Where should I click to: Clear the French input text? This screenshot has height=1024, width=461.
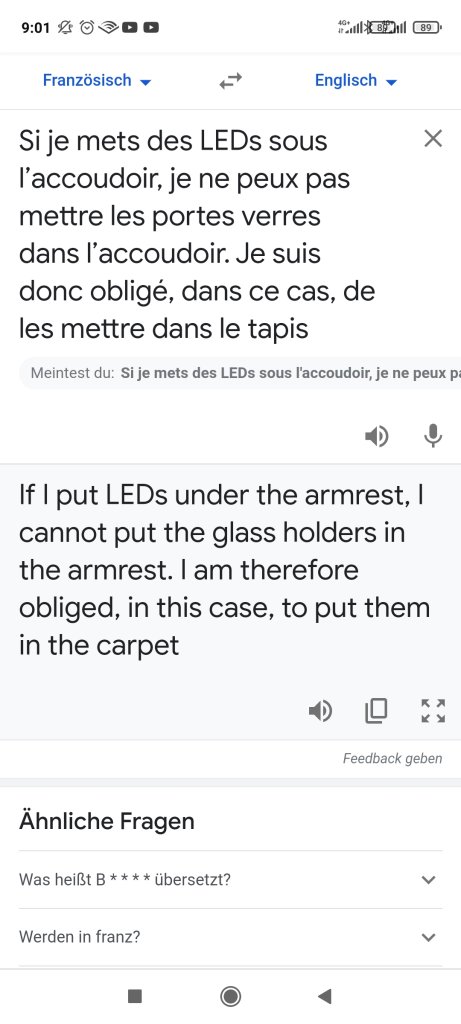(x=433, y=138)
